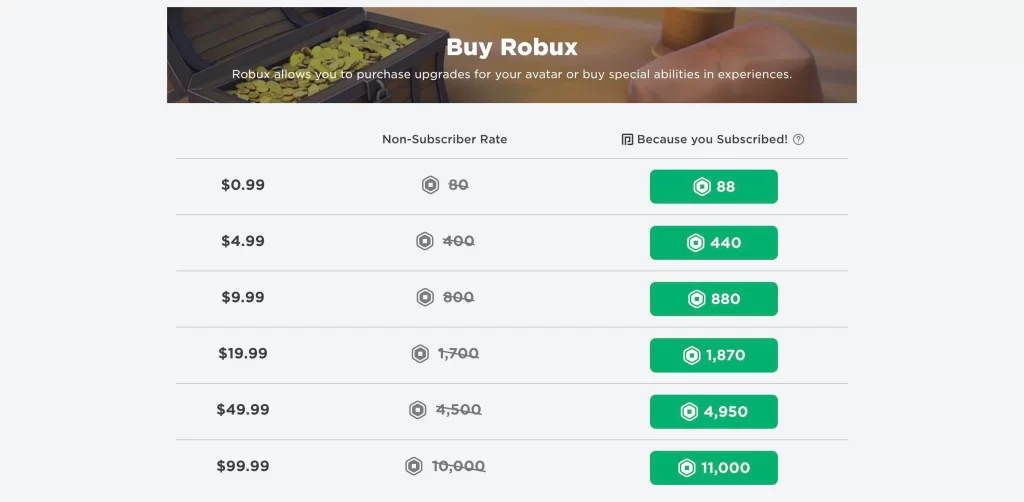1024x502 pixels.
Task: Click the subscription icon beside Because you Subscribed
Action: tap(628, 140)
